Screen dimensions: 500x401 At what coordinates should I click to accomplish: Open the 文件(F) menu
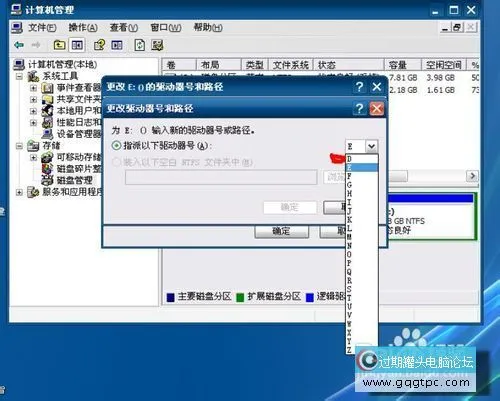(42, 27)
